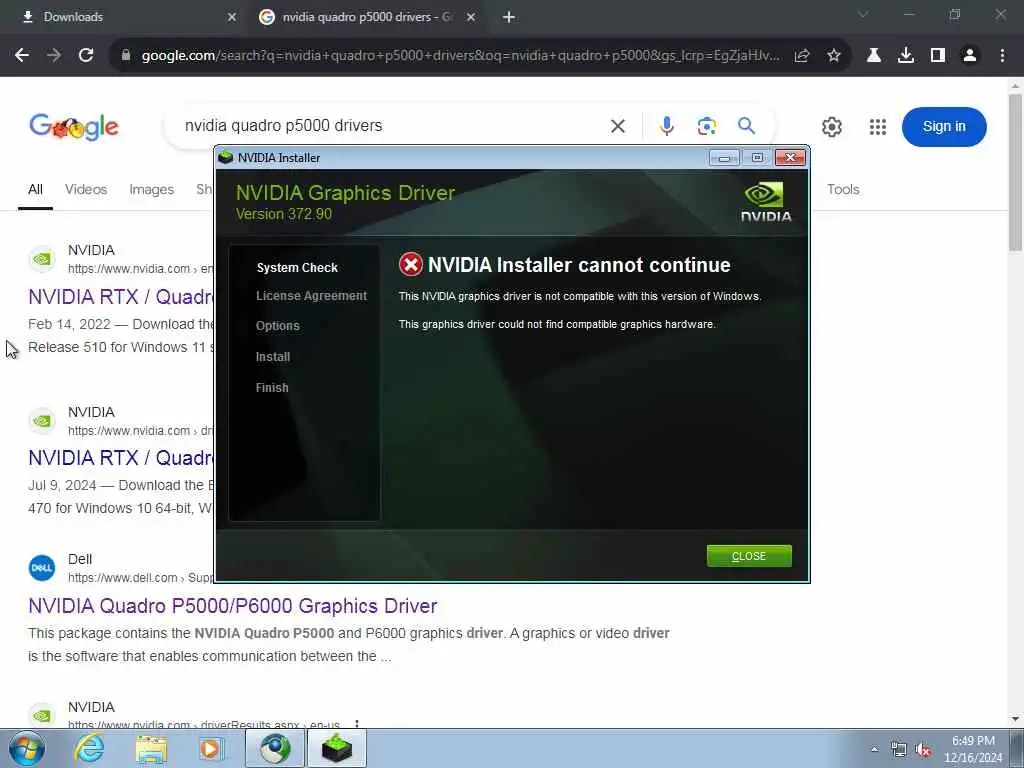The height and width of the screenshot is (768, 1024).
Task: Open Chrome tab search chevron
Action: (x=863, y=14)
